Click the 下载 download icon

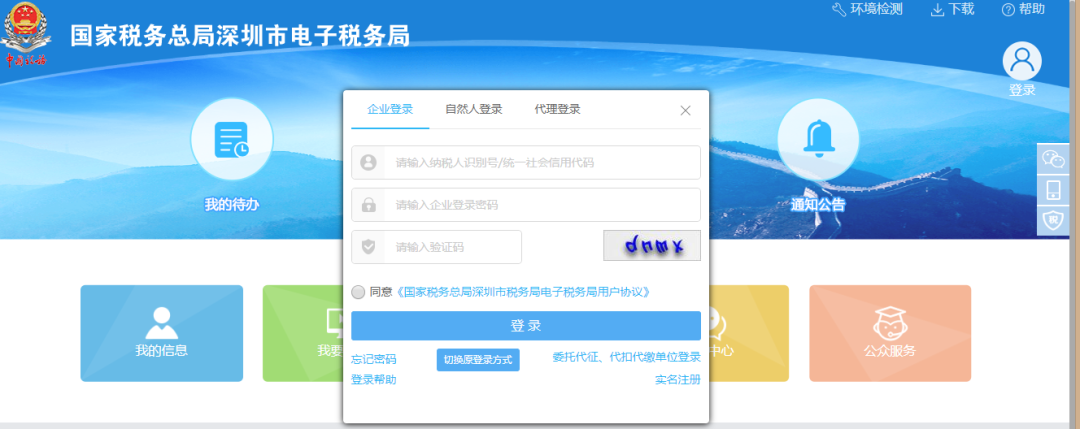click(x=937, y=10)
